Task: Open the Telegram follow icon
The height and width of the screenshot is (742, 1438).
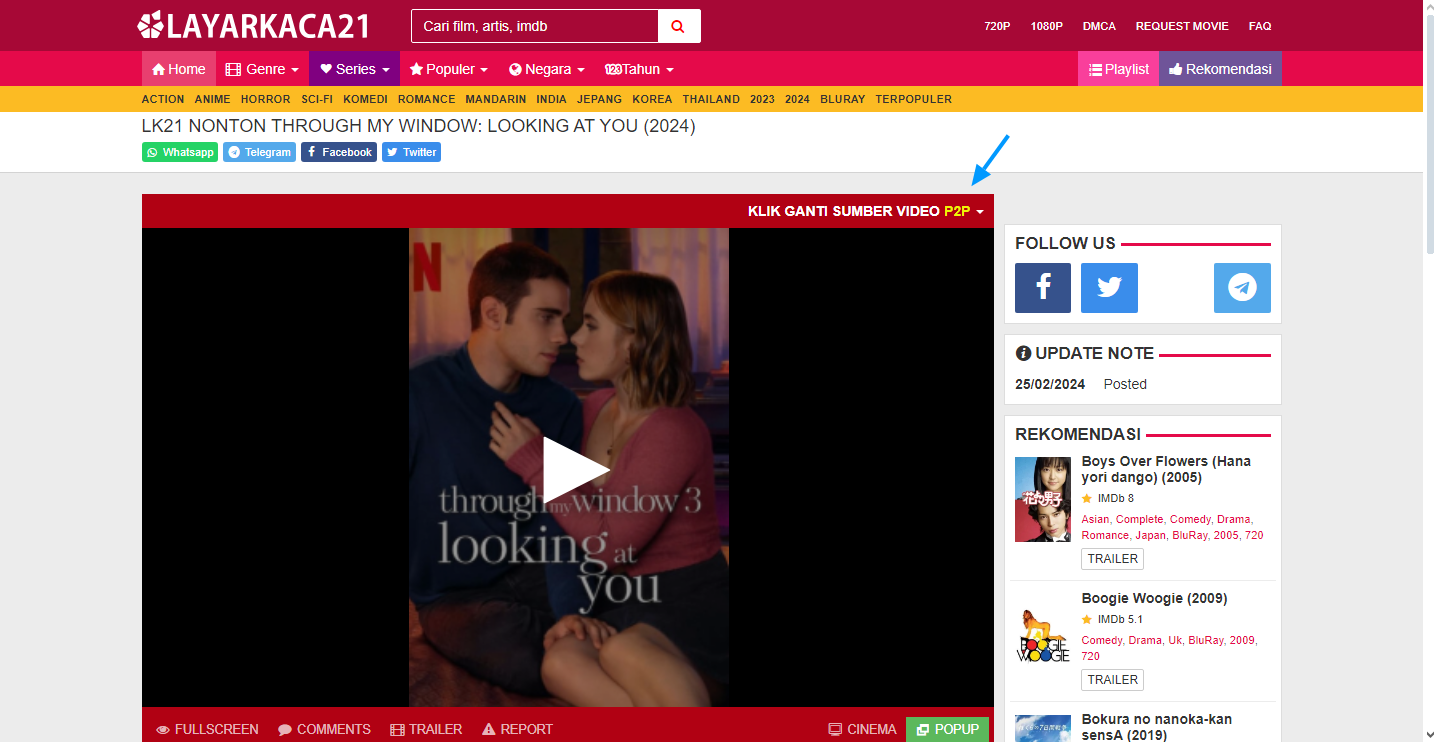Action: coord(1242,288)
